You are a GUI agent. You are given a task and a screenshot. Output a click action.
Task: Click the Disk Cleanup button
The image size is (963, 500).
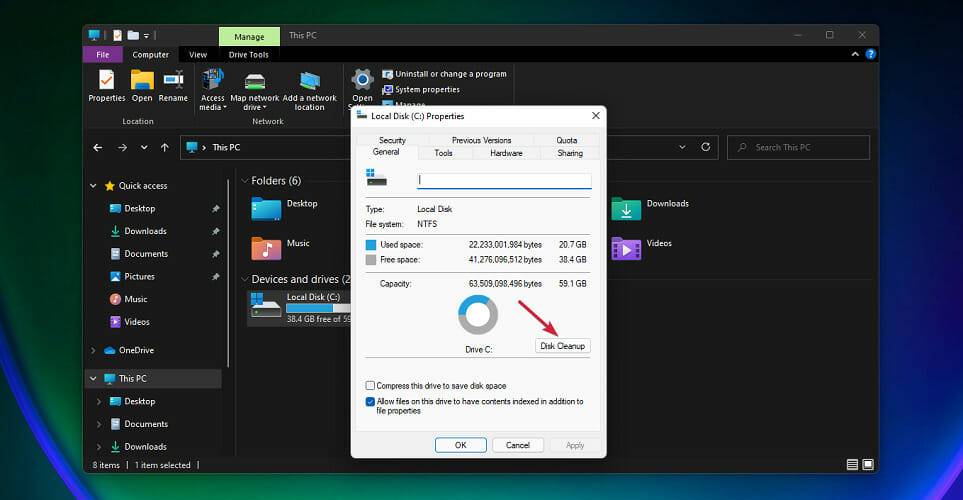(563, 346)
